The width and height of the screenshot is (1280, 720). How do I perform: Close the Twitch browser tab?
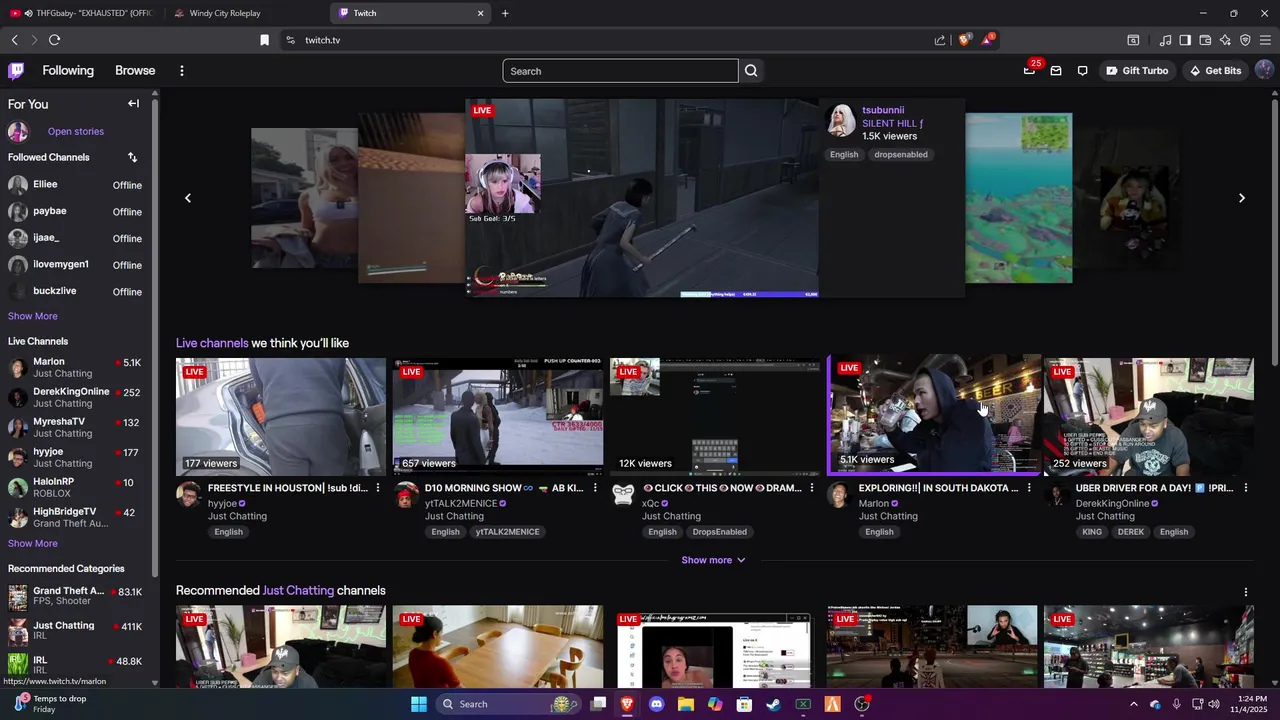480,13
